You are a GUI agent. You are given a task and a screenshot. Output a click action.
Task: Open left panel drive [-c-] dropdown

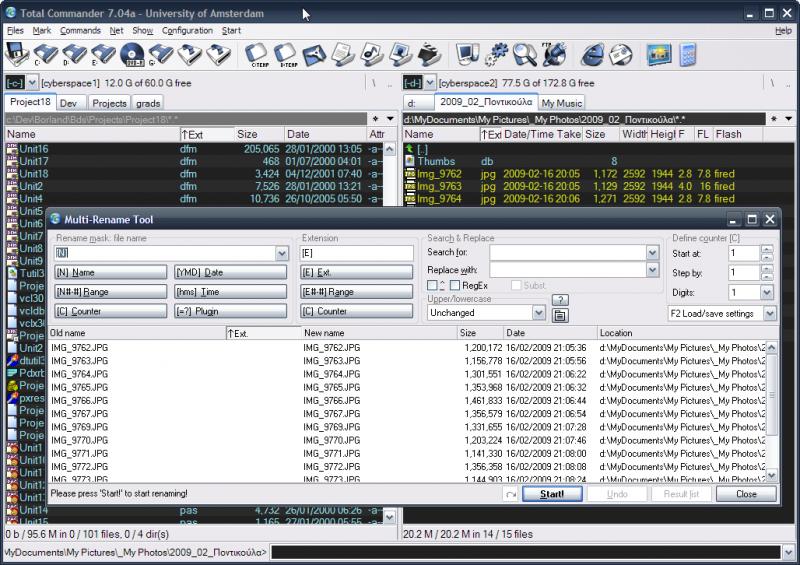pyautogui.click(x=32, y=82)
